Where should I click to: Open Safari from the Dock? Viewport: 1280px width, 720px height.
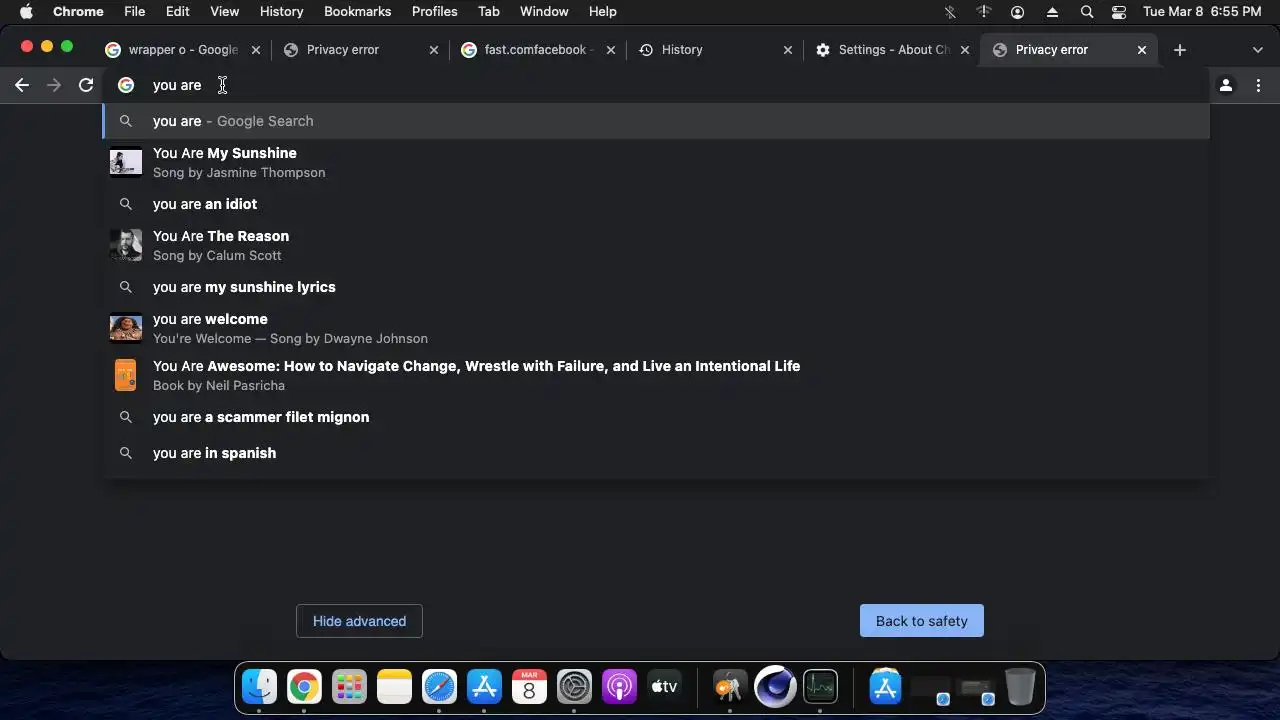pos(439,687)
